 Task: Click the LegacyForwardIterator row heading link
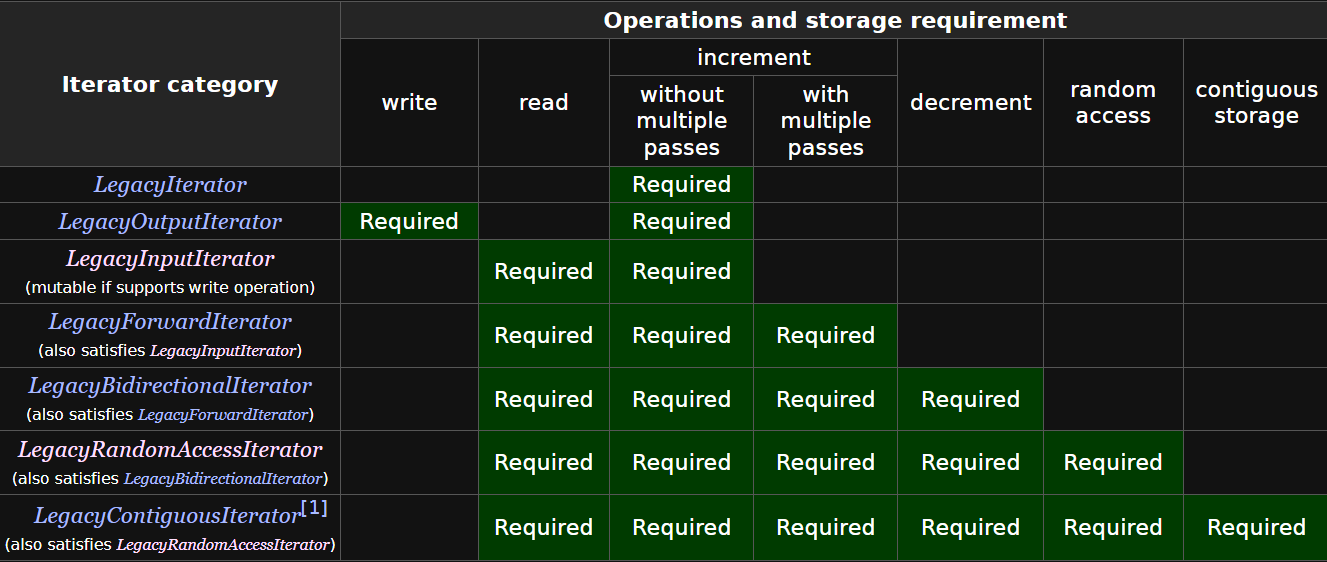coord(170,322)
